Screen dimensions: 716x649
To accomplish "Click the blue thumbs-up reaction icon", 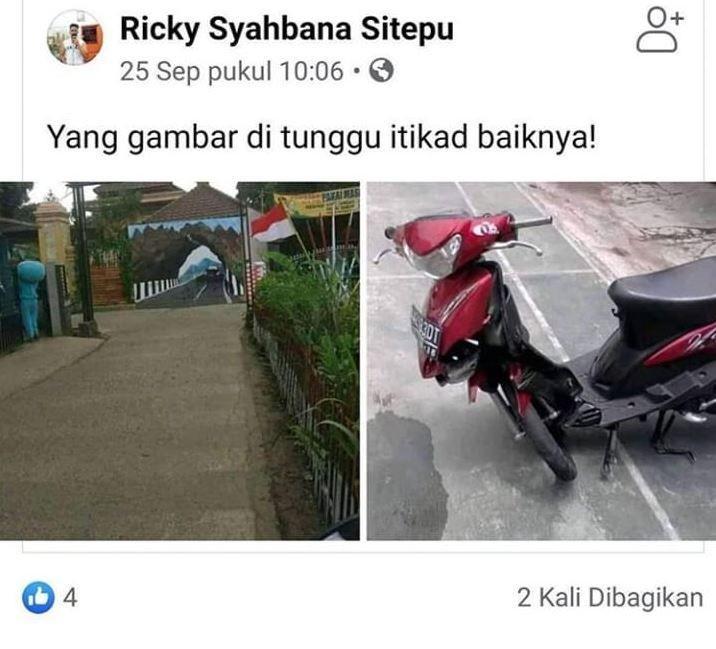I will (38, 597).
